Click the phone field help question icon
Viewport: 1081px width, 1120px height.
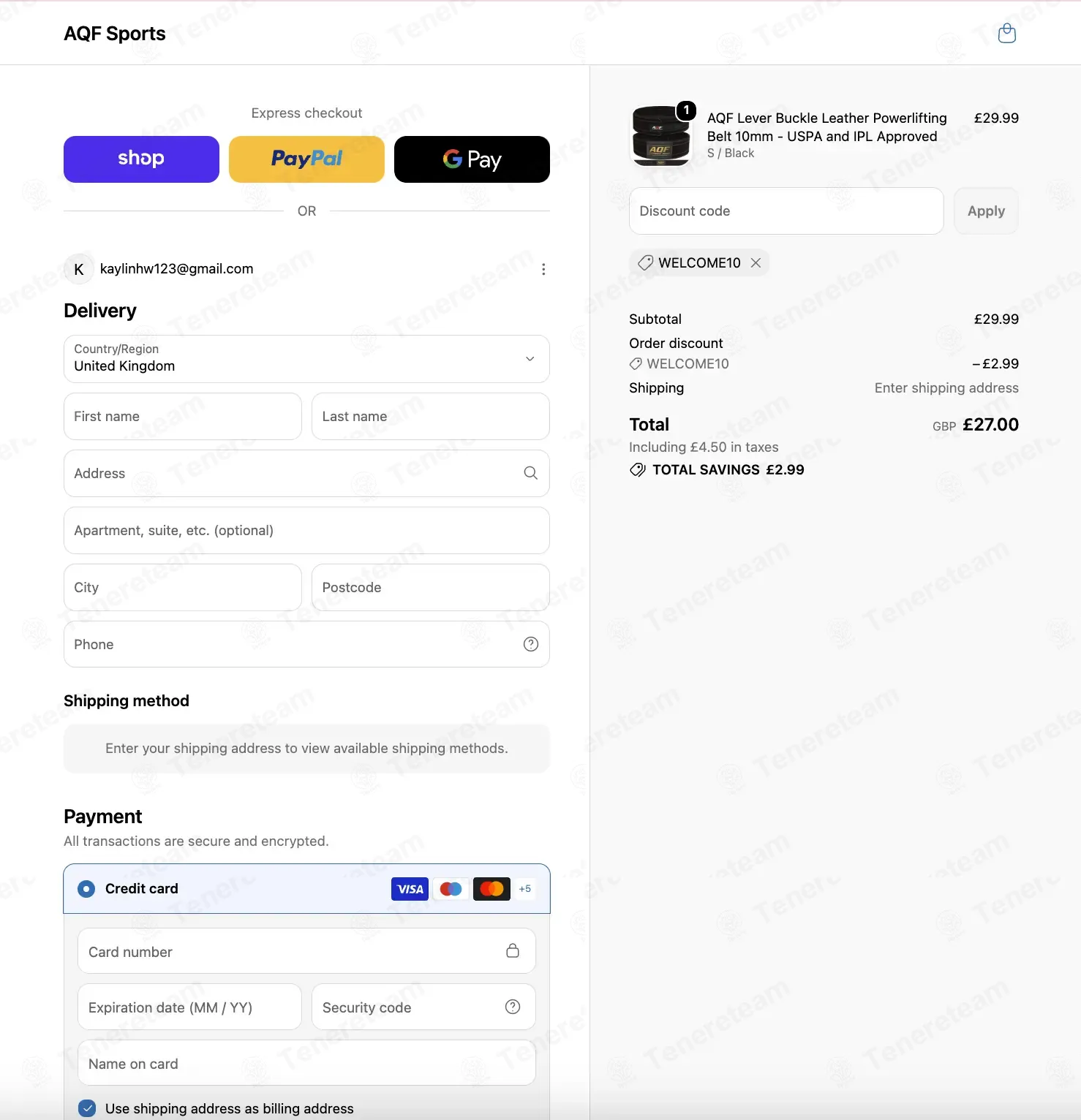531,644
